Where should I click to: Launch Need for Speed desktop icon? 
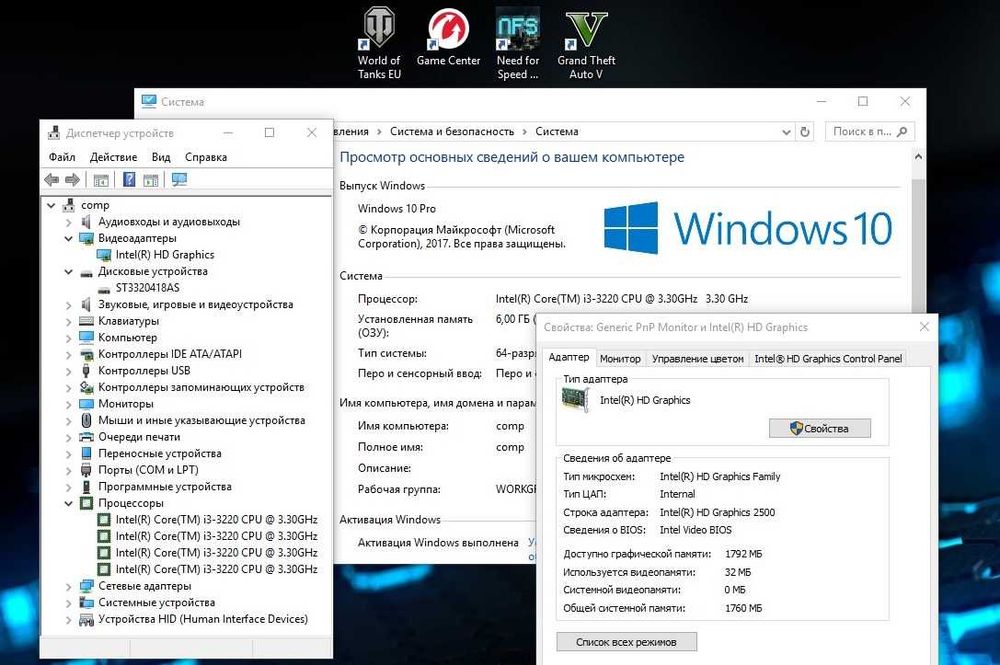[518, 43]
